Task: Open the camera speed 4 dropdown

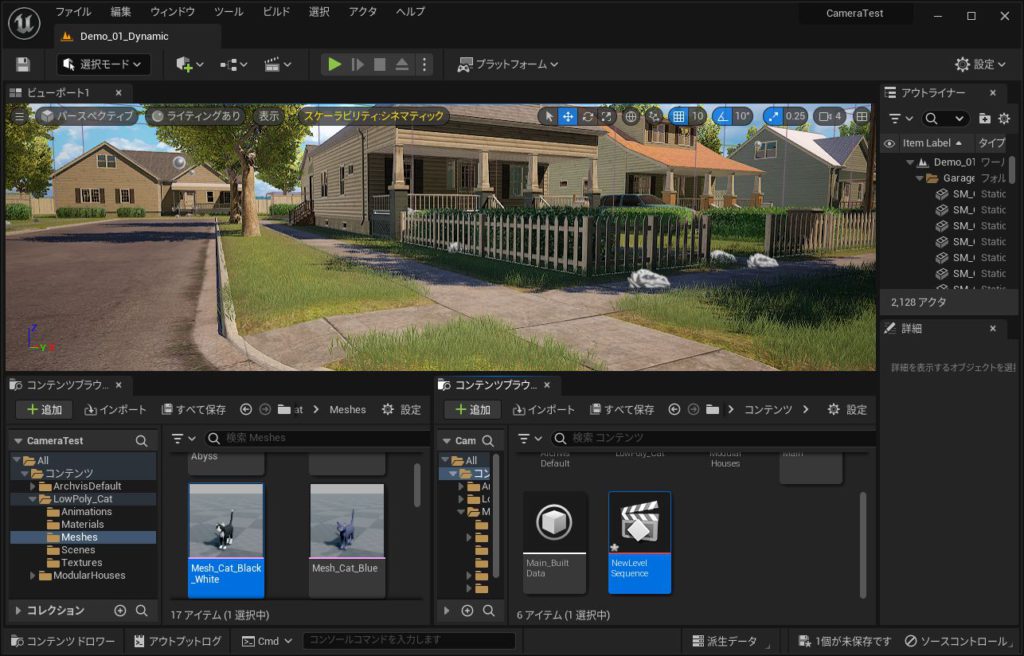Action: 831,116
